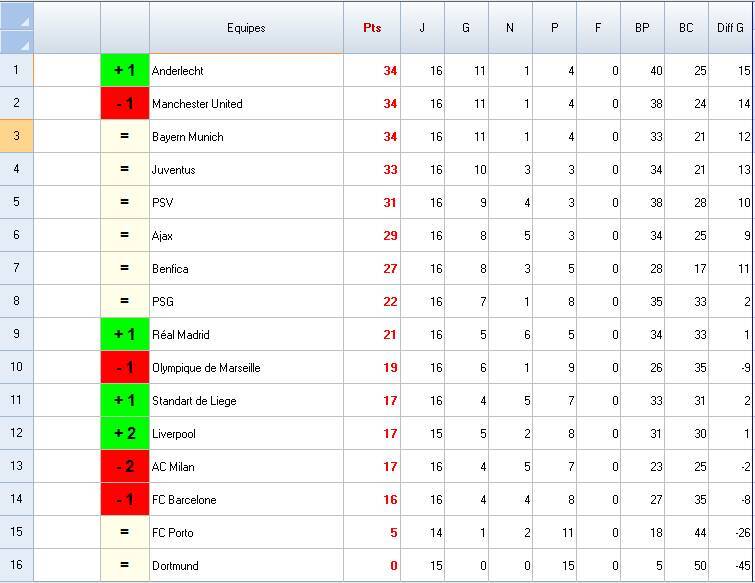755x583 pixels.
Task: Select row header number 3
Action: (x=16, y=137)
